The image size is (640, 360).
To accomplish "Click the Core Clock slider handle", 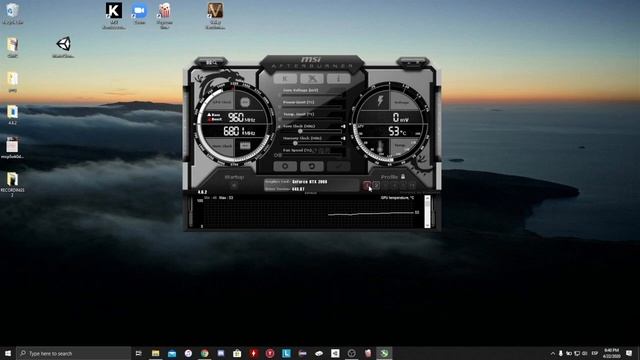I will tap(300, 131).
